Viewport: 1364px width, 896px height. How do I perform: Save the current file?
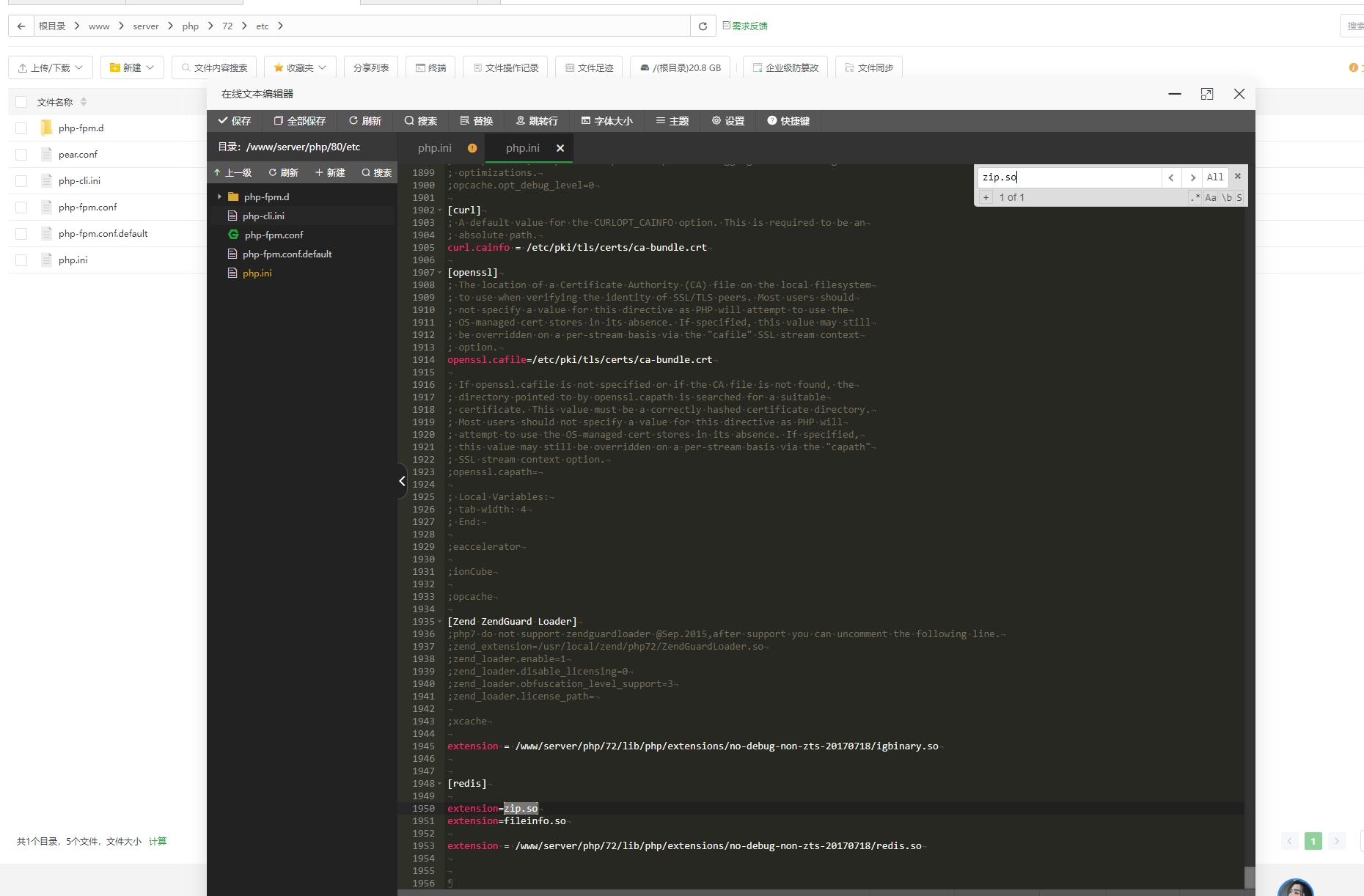235,121
